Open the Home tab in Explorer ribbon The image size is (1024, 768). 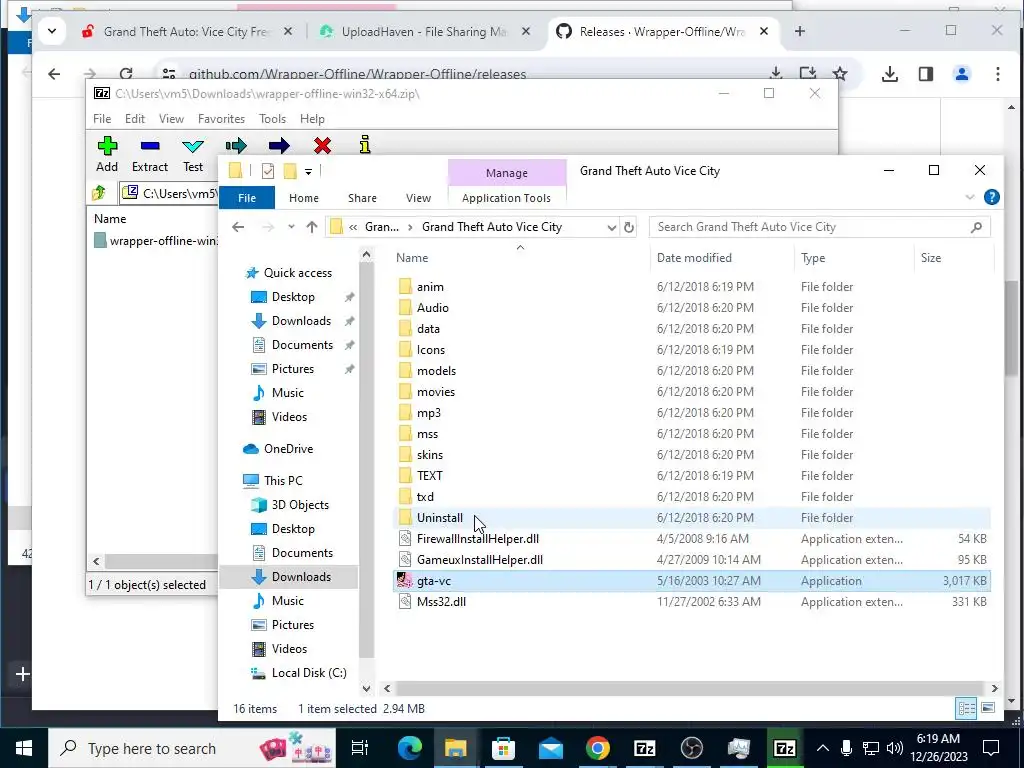coord(304,198)
